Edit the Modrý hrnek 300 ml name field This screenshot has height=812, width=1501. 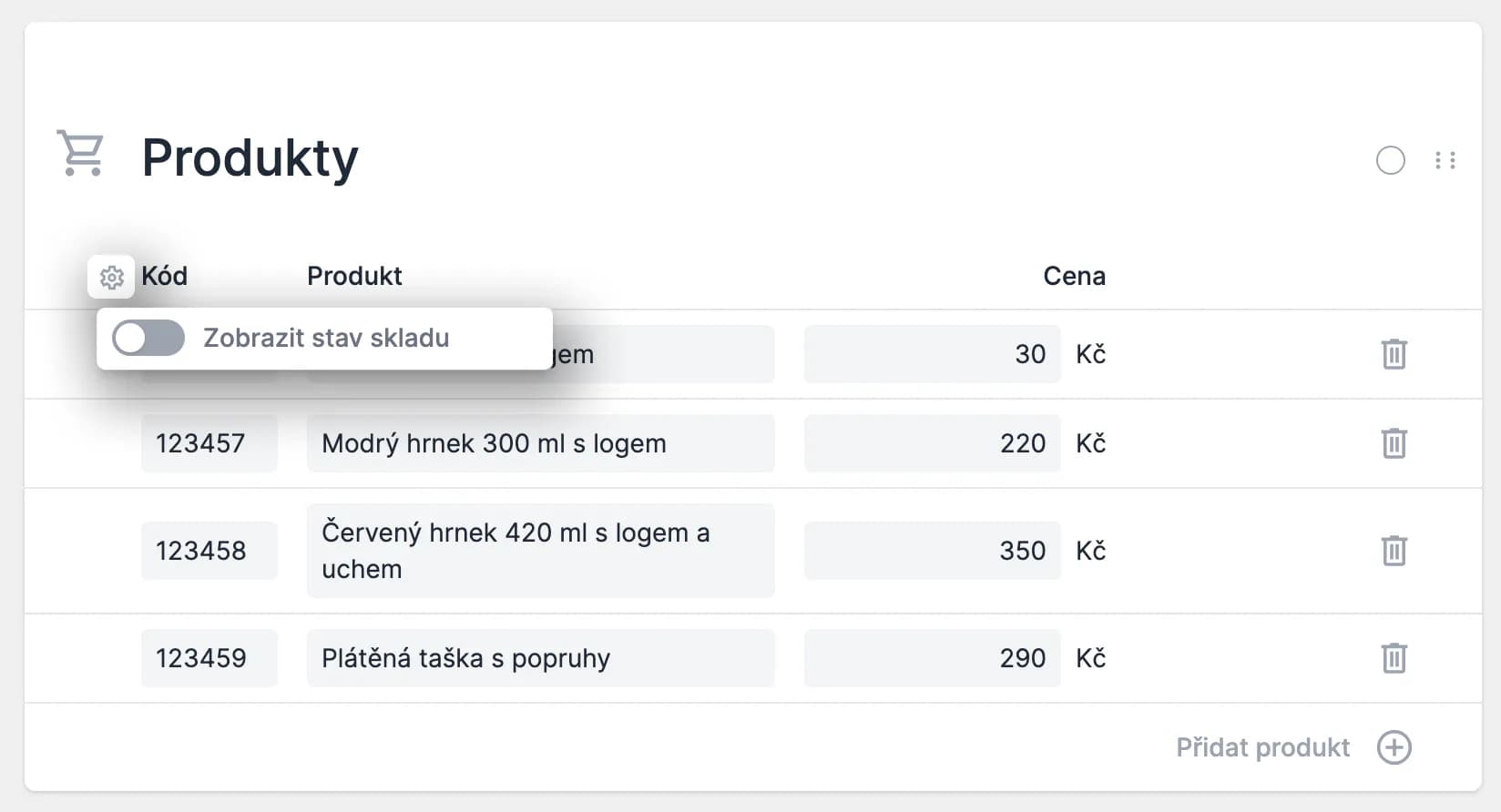coord(540,443)
